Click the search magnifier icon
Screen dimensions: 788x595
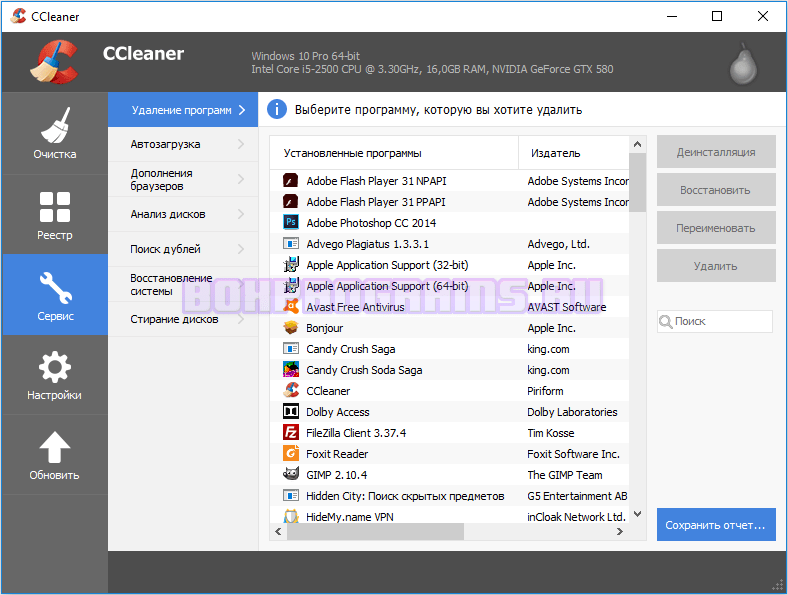coord(665,322)
